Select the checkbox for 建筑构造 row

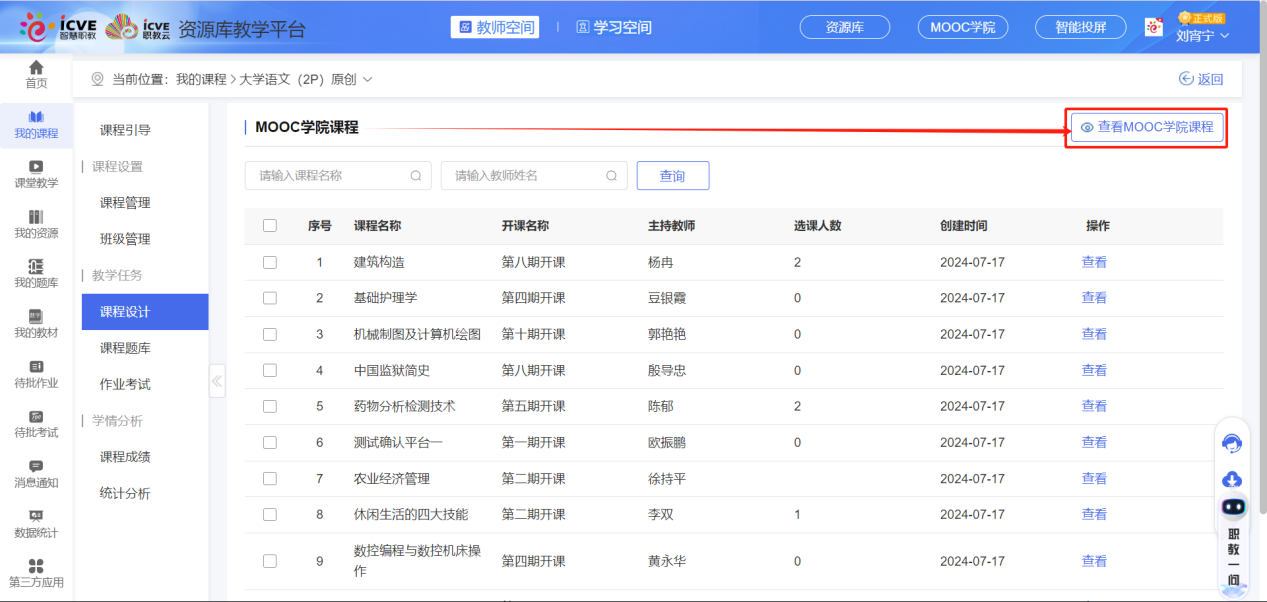[x=270, y=262]
